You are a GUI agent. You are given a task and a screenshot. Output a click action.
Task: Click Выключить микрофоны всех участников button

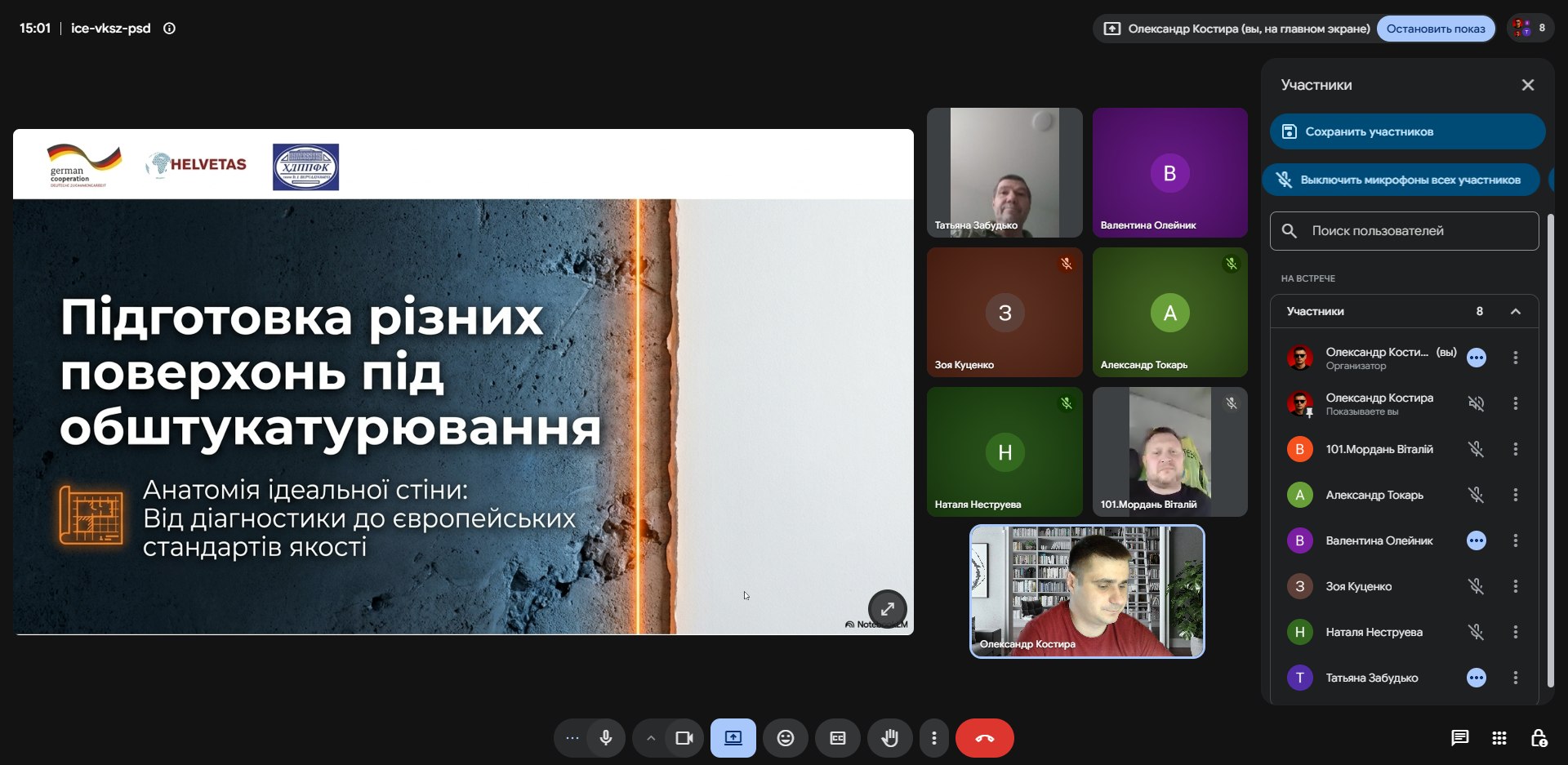(1401, 180)
